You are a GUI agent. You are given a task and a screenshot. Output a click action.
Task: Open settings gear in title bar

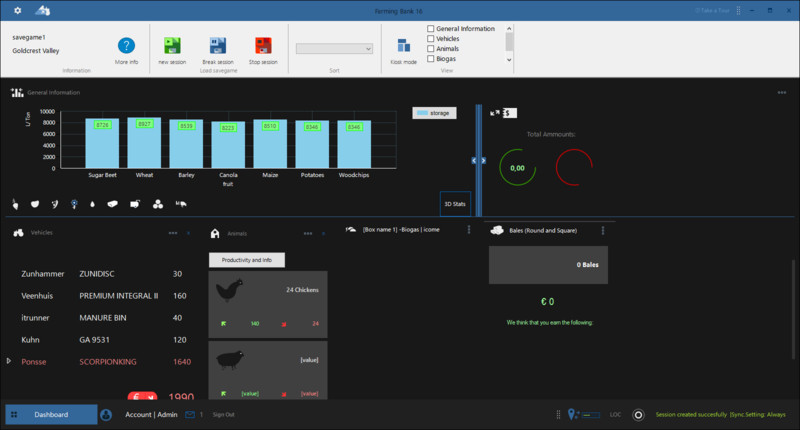pyautogui.click(x=17, y=10)
